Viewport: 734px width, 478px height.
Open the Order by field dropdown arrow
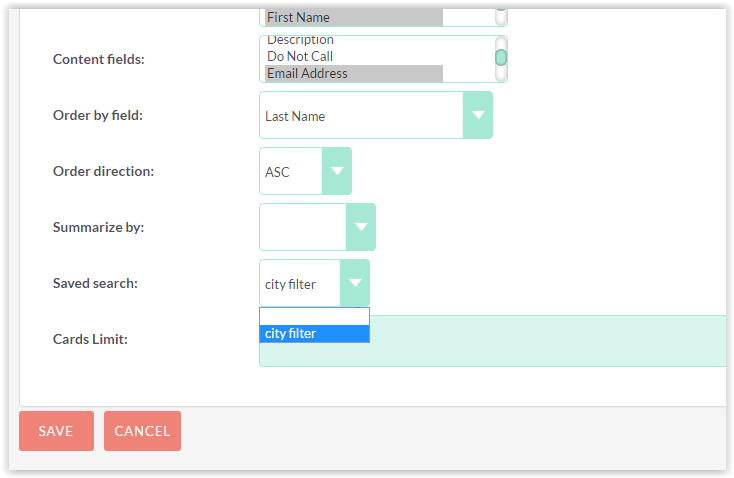[477, 115]
